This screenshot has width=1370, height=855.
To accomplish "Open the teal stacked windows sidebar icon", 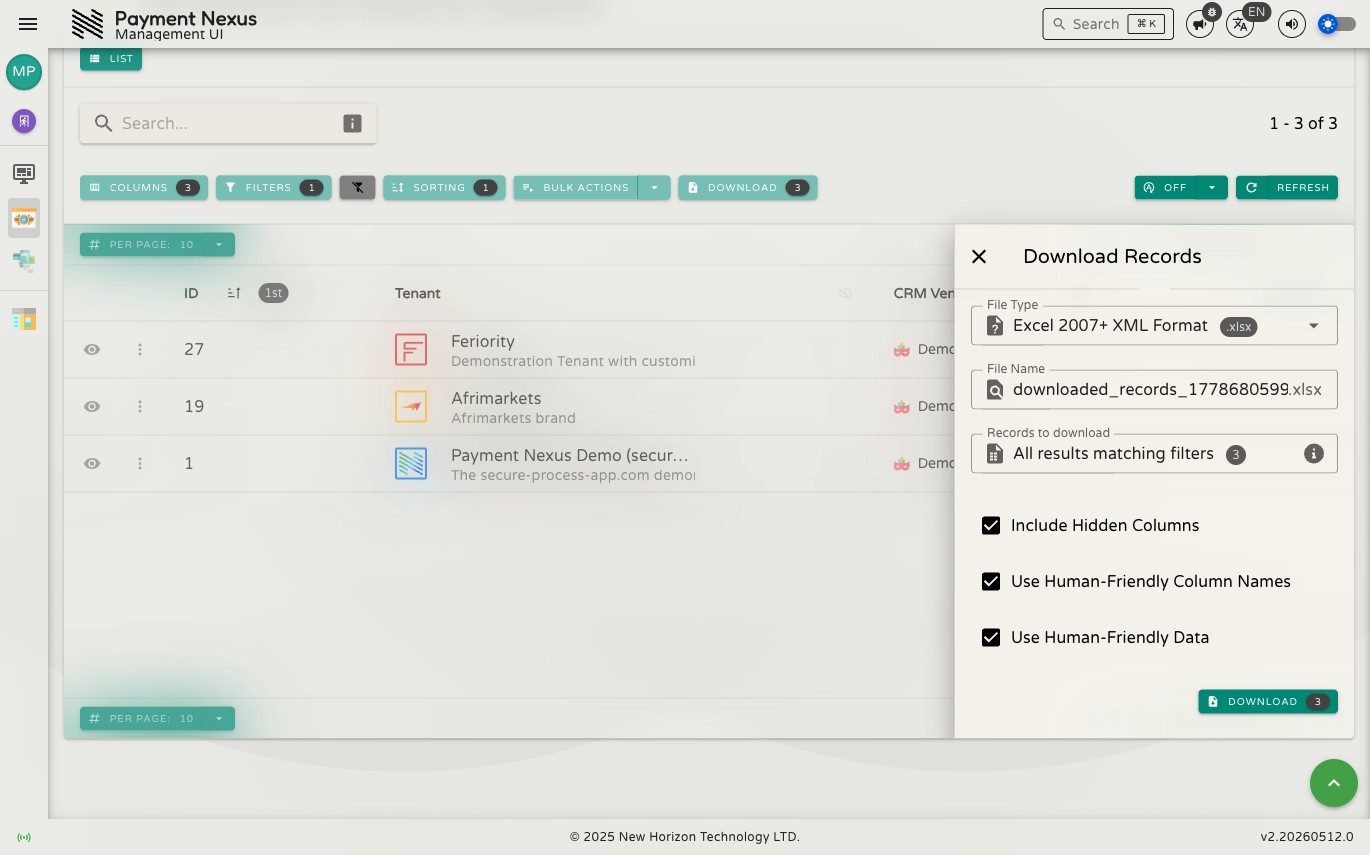I will [x=24, y=261].
